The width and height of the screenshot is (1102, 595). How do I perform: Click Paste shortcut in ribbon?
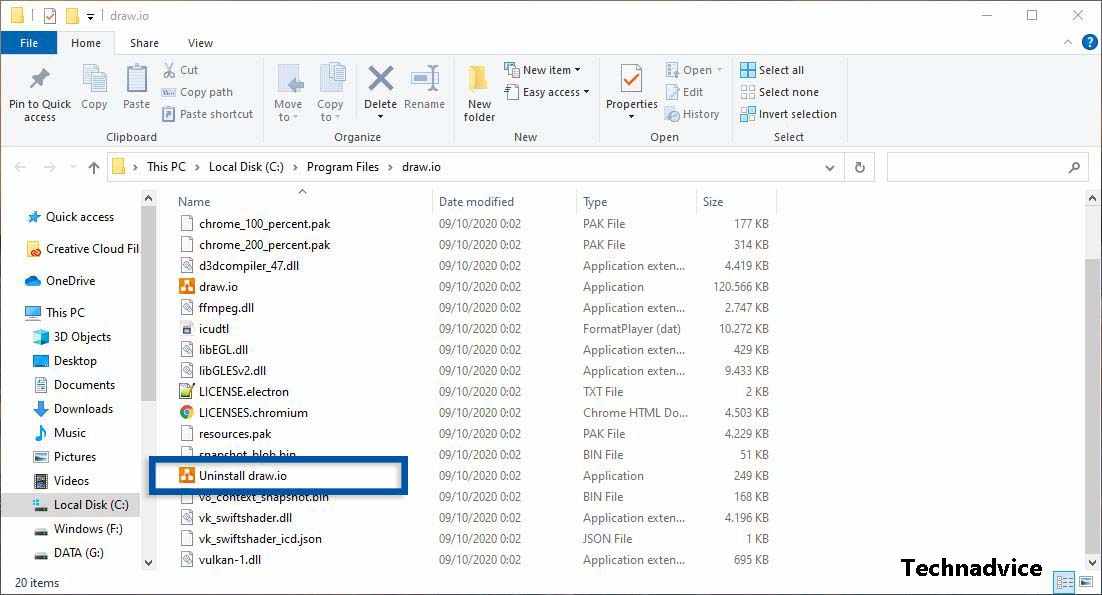point(207,114)
